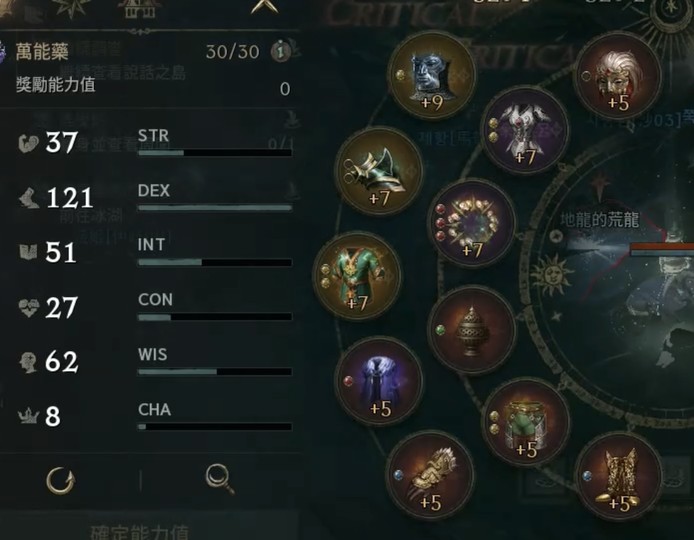The height and width of the screenshot is (540, 694).
Task: Click the +7 green robe shirt slot
Action: point(357,276)
